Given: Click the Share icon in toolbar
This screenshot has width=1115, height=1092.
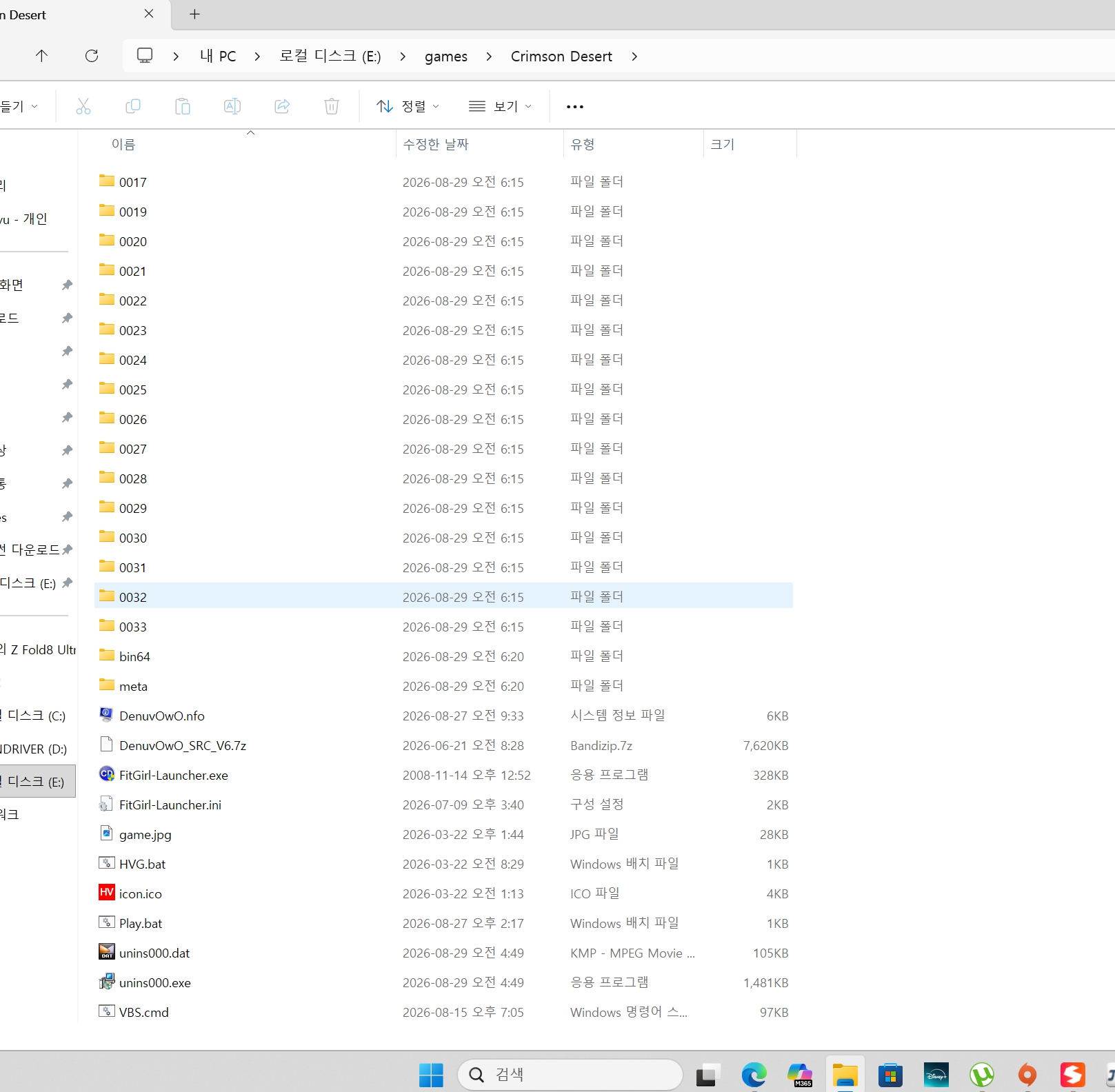Looking at the screenshot, I should 282,106.
